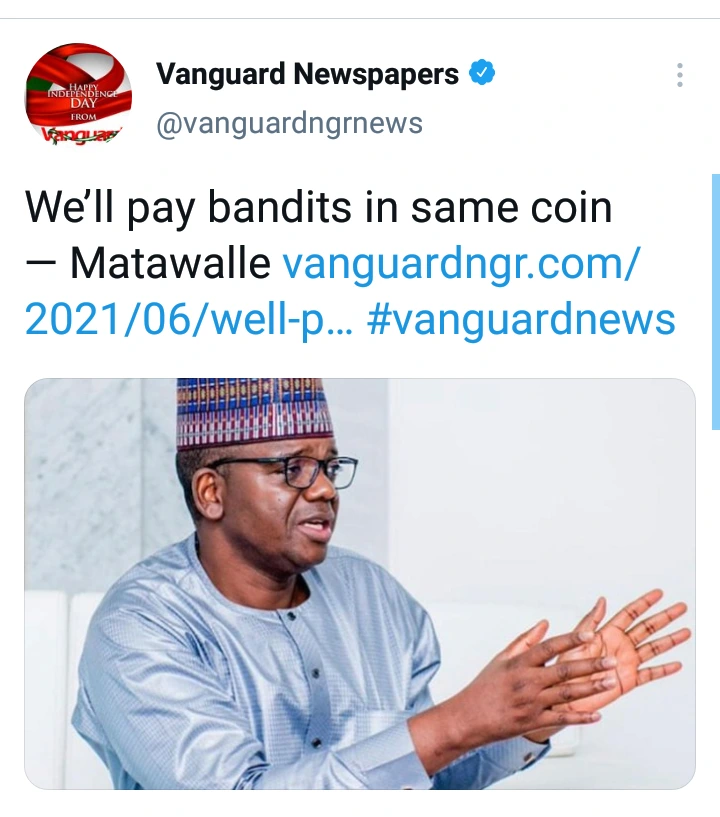This screenshot has height=817, width=720.
Task: Open the #vanguardnews hashtag
Action: [x=521, y=319]
